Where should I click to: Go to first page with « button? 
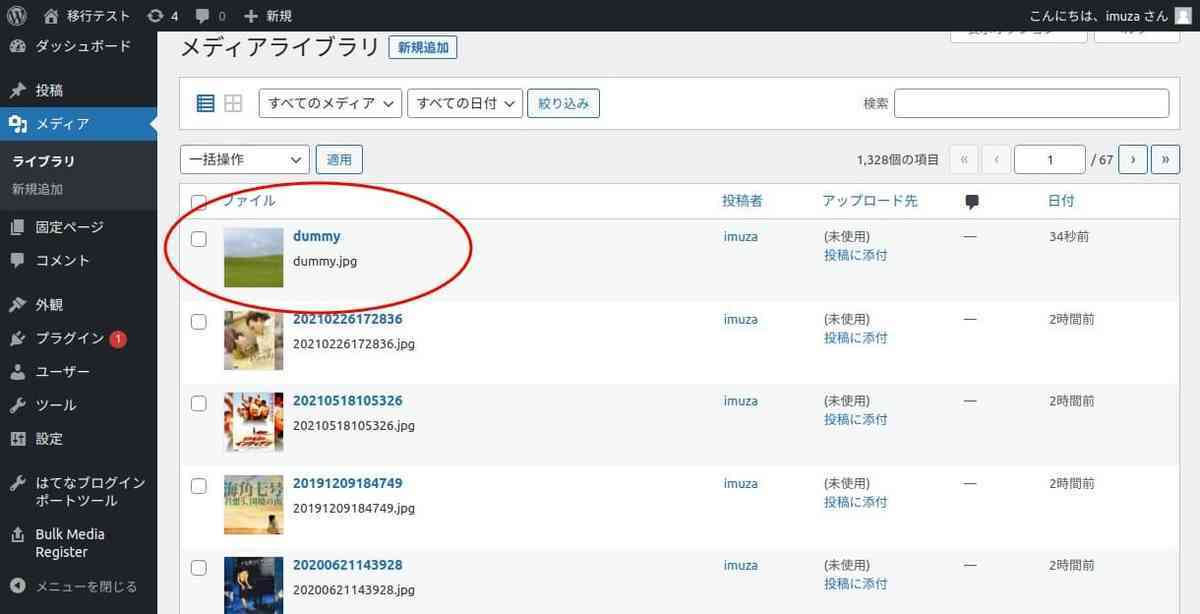964,159
